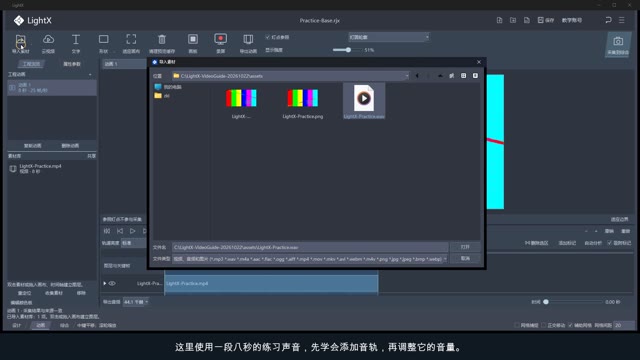Click the Open button in import dialog
This screenshot has height=360, width=640.
(465, 247)
